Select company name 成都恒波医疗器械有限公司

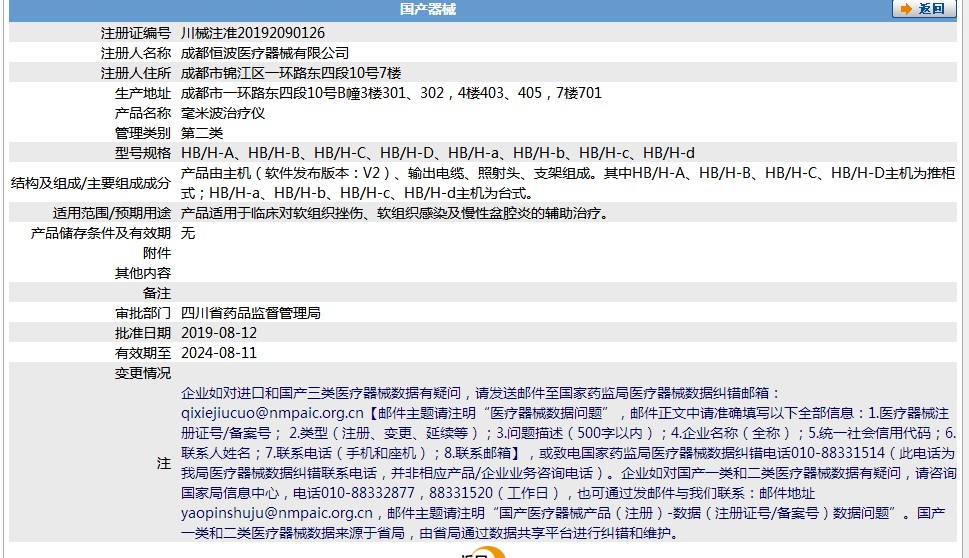[265, 53]
